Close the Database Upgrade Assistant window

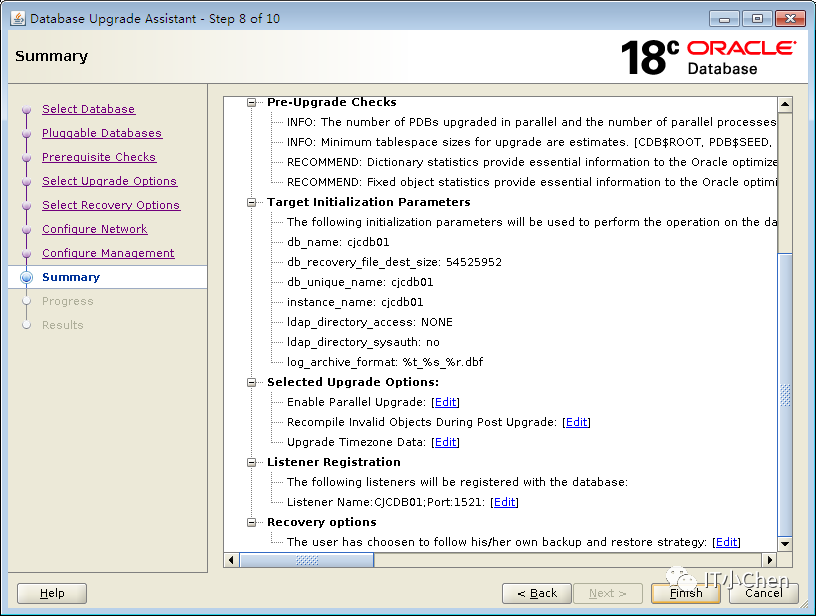(790, 19)
